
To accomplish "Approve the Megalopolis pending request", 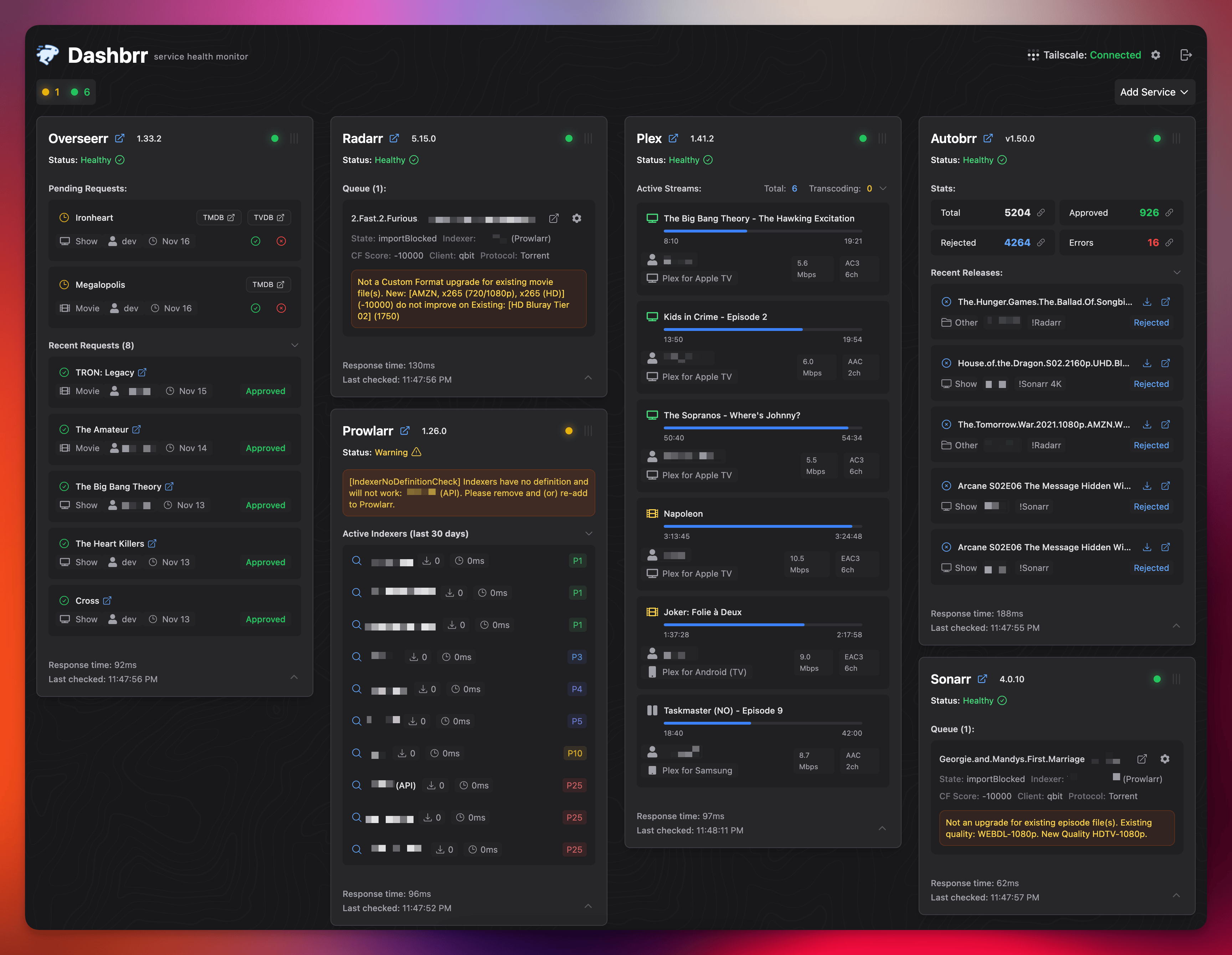I will [256, 308].
